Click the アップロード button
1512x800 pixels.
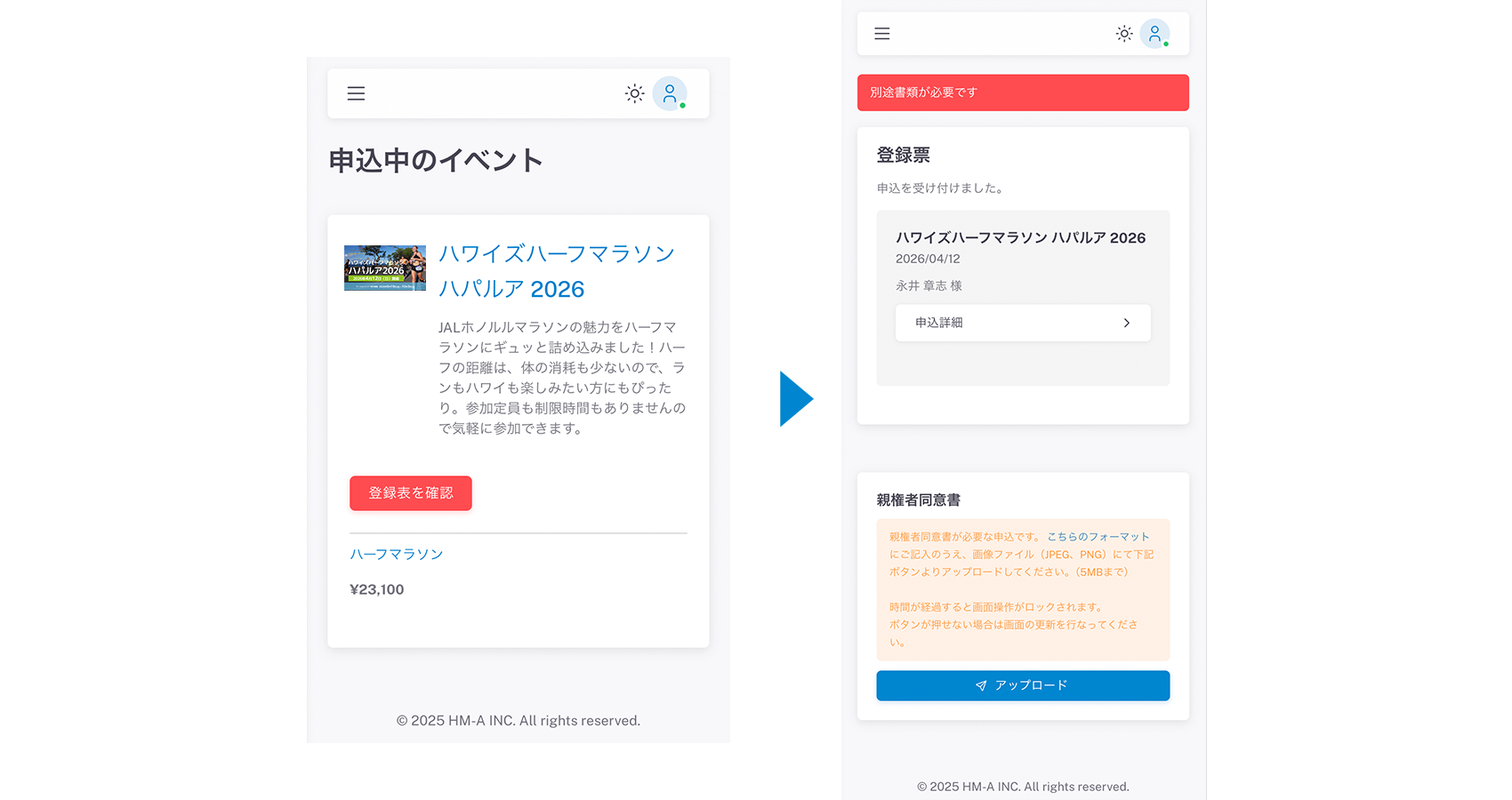tap(1023, 685)
